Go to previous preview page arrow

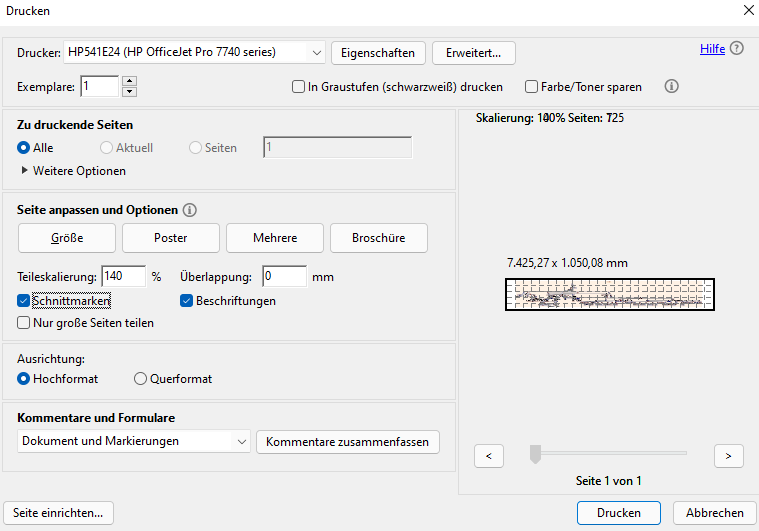click(x=488, y=455)
